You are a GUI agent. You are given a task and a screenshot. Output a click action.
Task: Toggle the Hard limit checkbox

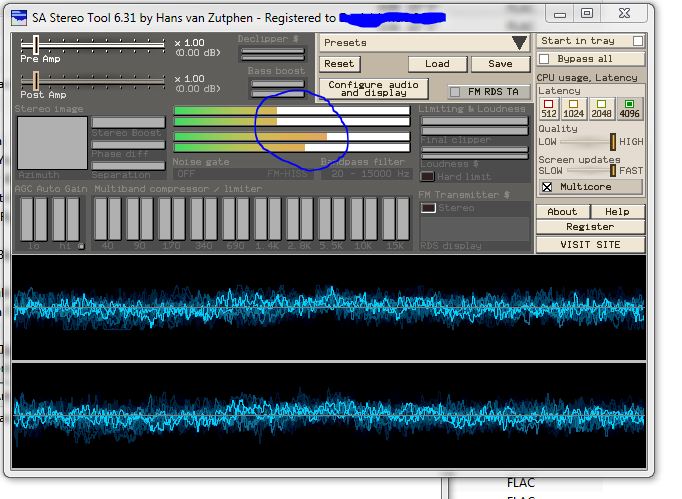click(427, 177)
